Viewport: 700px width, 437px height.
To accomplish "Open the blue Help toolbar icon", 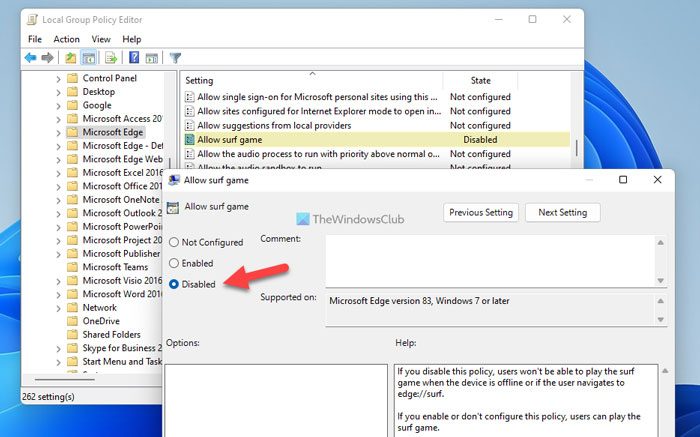I will pos(133,58).
